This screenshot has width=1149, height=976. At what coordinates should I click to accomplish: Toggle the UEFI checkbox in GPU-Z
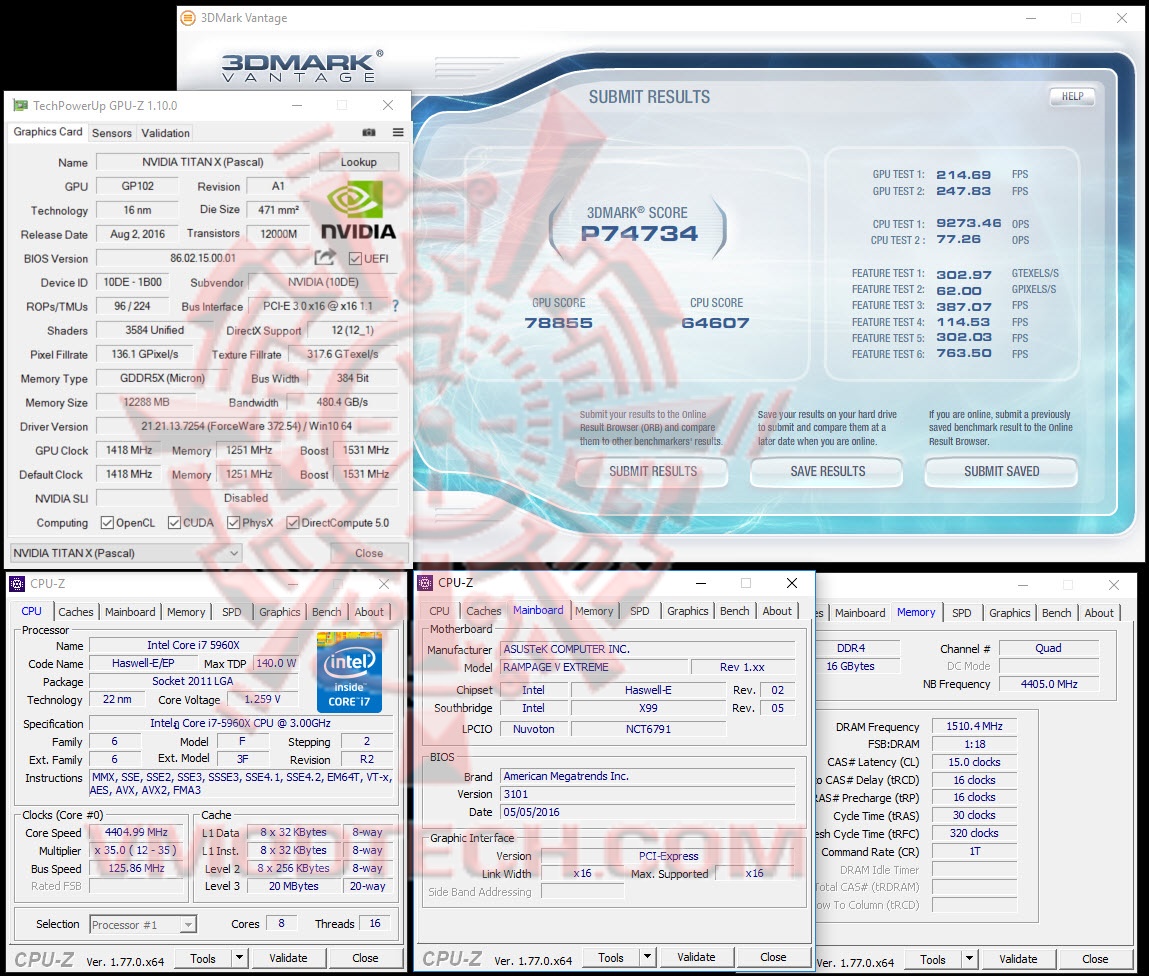click(x=355, y=258)
